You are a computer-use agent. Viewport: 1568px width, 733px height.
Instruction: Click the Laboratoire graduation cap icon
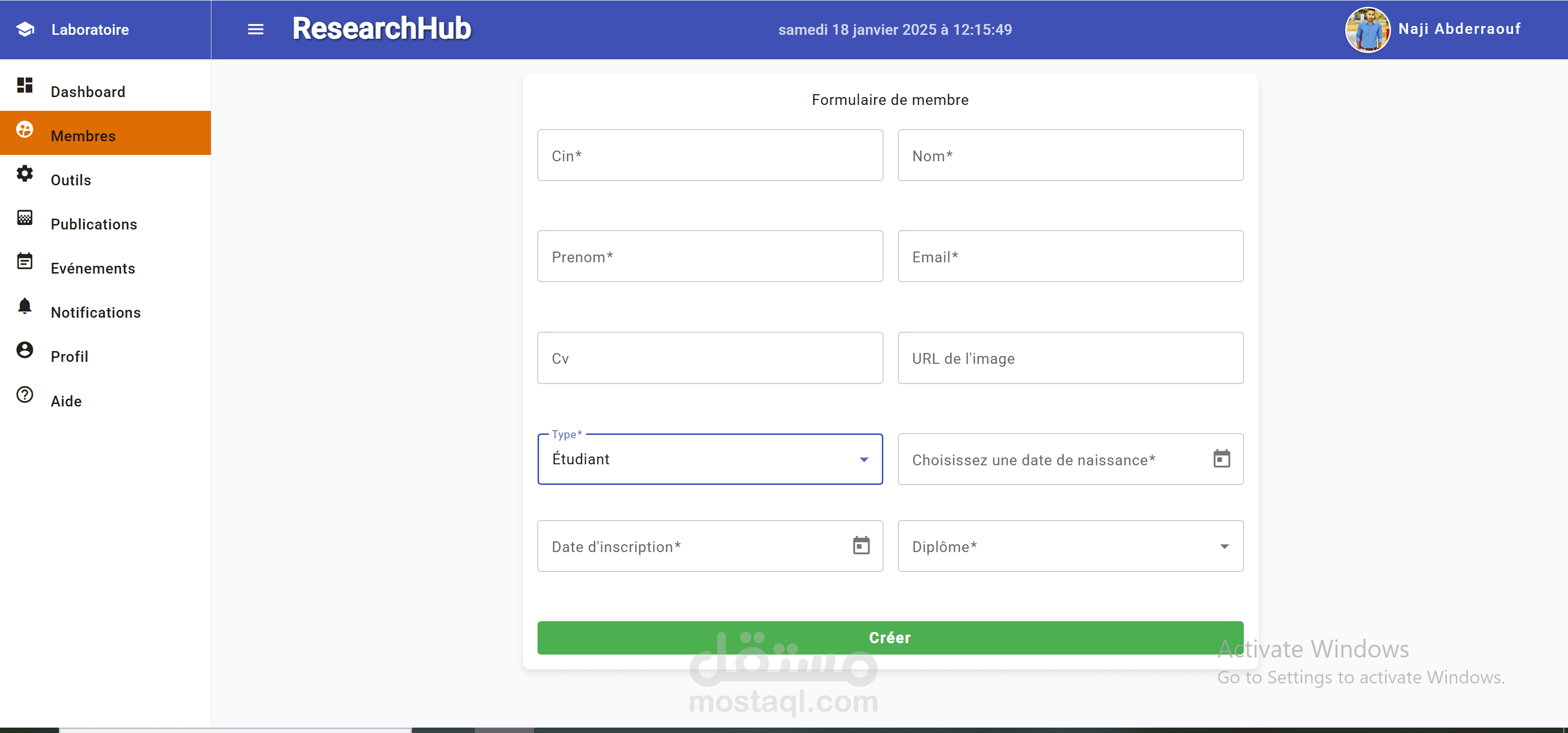point(25,29)
